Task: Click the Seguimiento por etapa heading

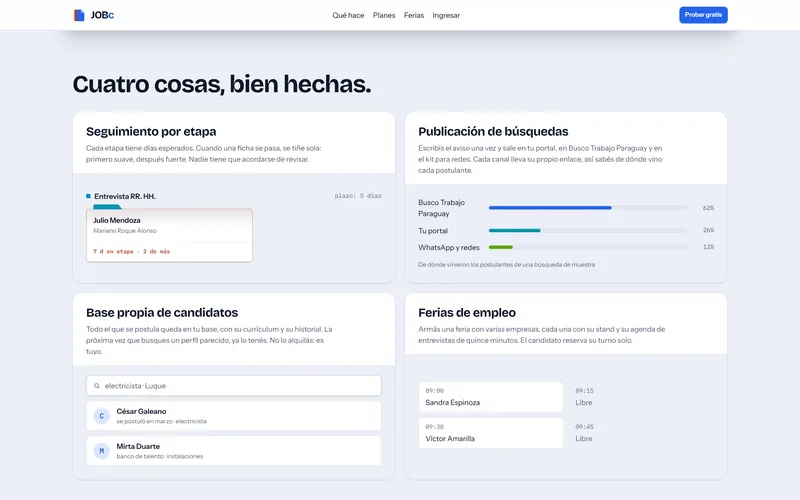Action: coord(151,132)
